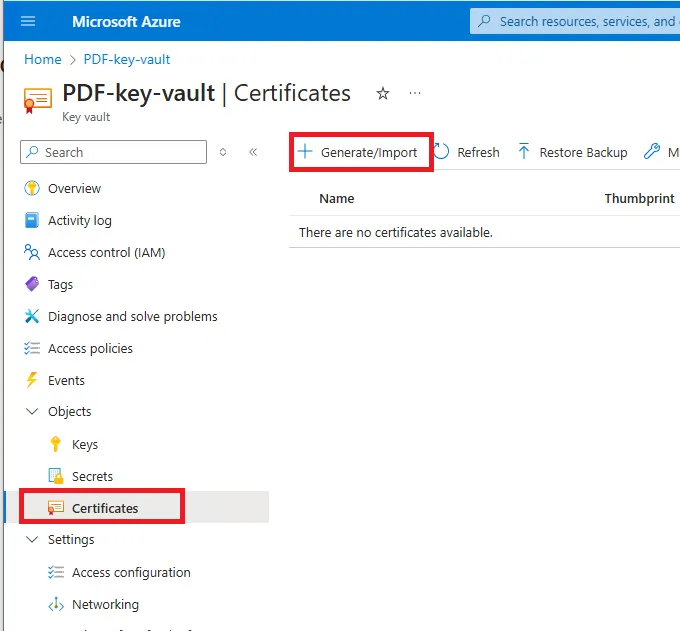Screen dimensions: 680x631
Task: Sort by Name column header
Action: click(x=337, y=199)
